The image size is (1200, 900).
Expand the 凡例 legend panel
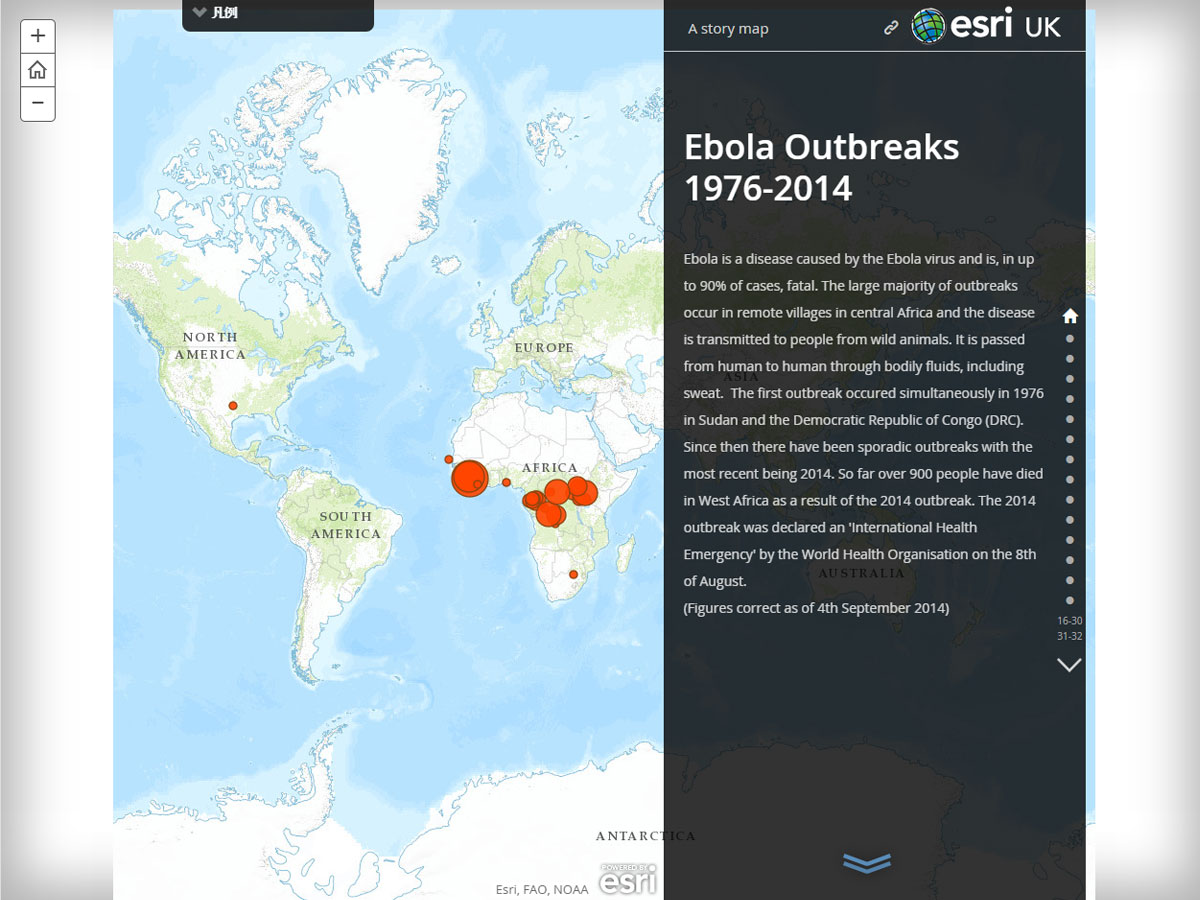[x=217, y=13]
